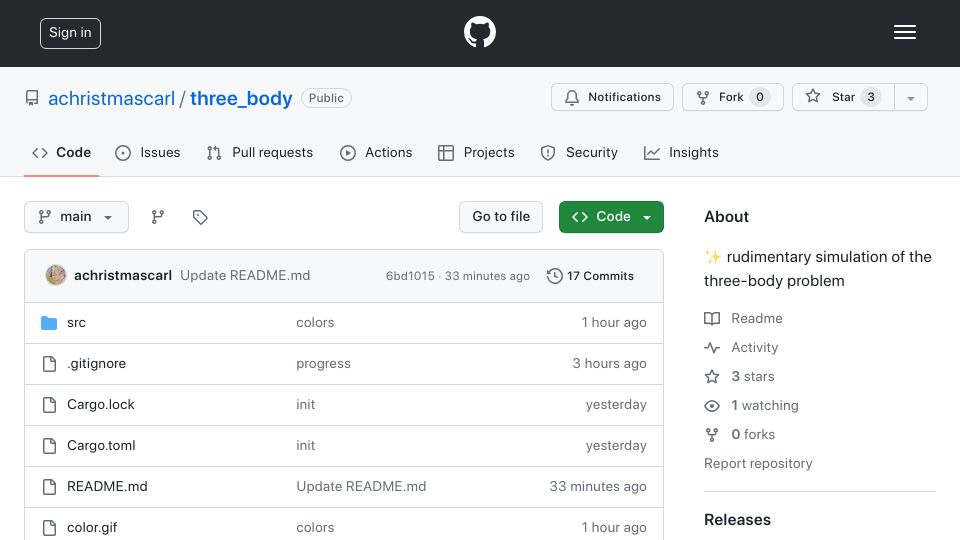Viewport: 960px width, 540px height.
Task: Click the file icon beside .gitignore
Action: 49,364
